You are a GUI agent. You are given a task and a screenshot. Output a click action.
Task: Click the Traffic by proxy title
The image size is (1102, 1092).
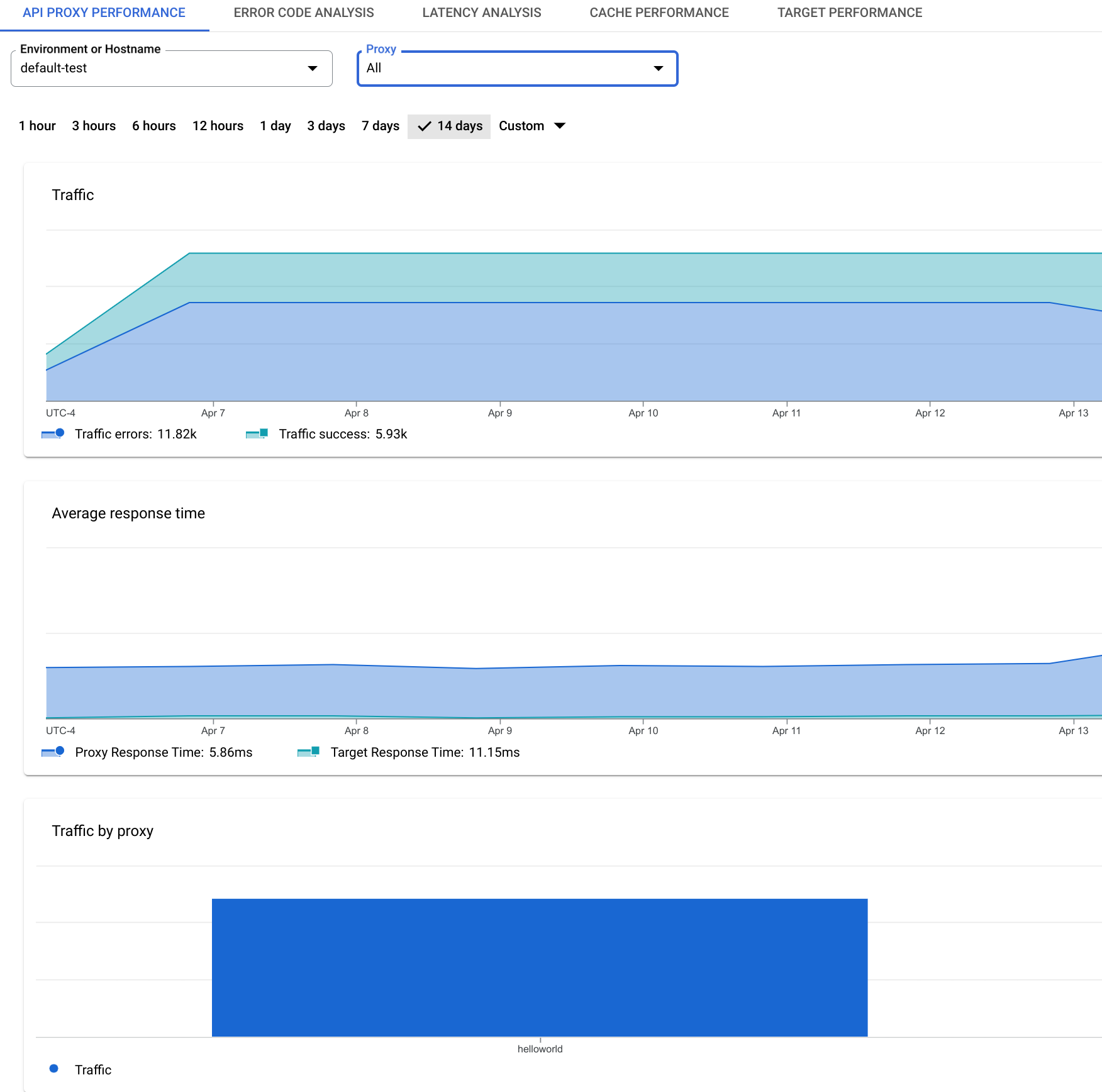pyautogui.click(x=103, y=831)
